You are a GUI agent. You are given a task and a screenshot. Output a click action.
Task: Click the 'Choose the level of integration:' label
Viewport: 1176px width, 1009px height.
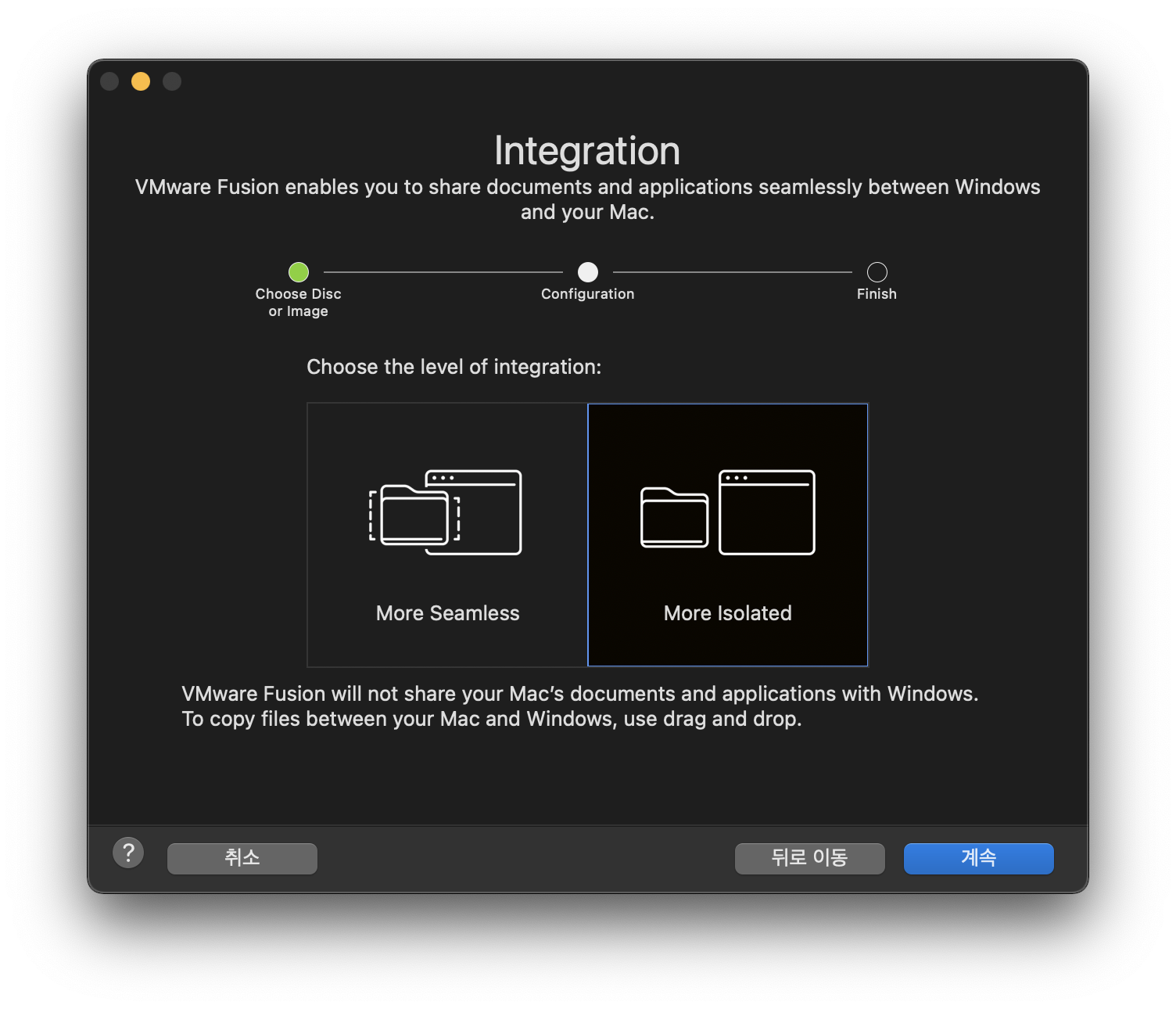pos(454,367)
